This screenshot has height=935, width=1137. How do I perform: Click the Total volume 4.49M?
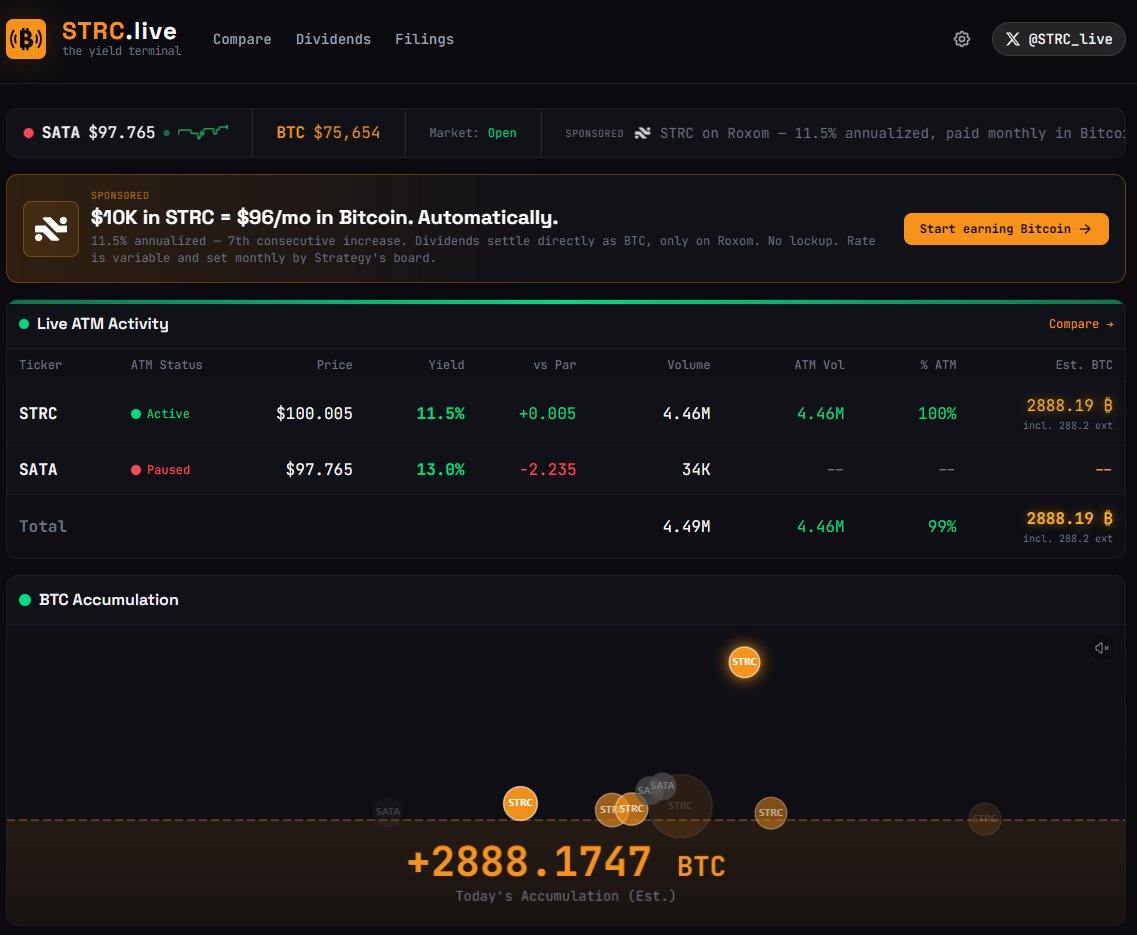click(x=686, y=527)
